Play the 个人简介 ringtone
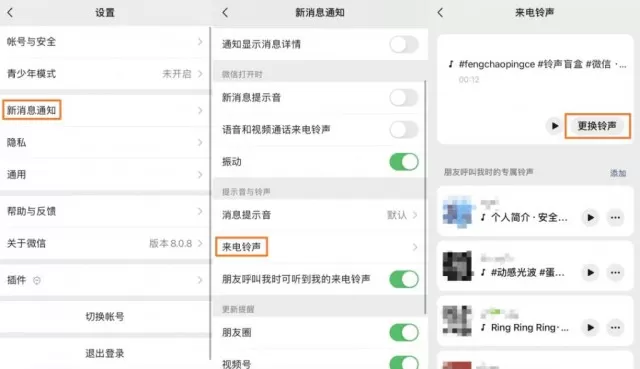Image resolution: width=640 pixels, height=369 pixels. coord(590,218)
